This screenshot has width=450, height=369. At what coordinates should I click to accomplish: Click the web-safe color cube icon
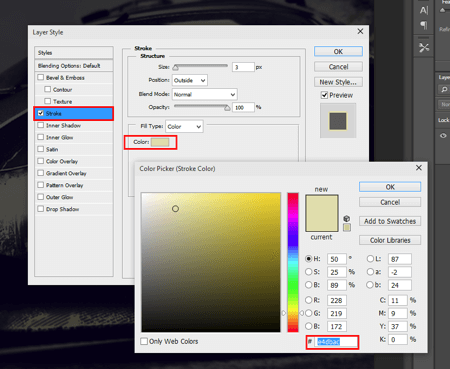point(347,218)
